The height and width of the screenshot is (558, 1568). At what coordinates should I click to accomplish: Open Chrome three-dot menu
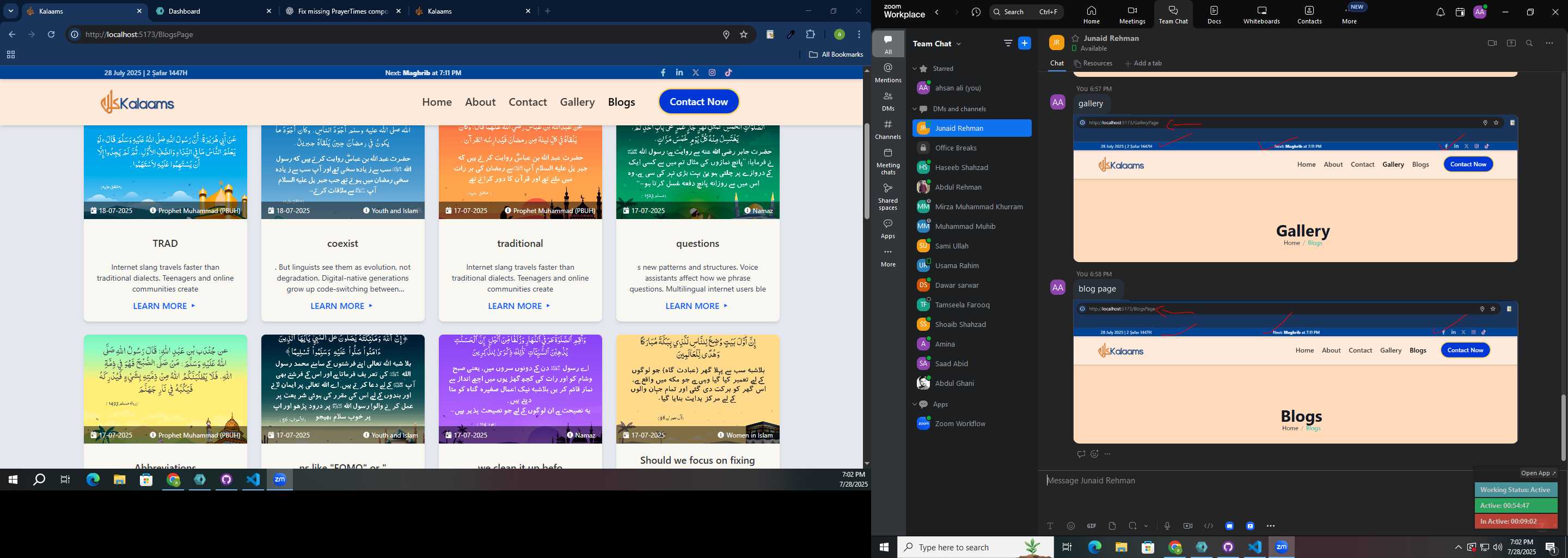(859, 35)
